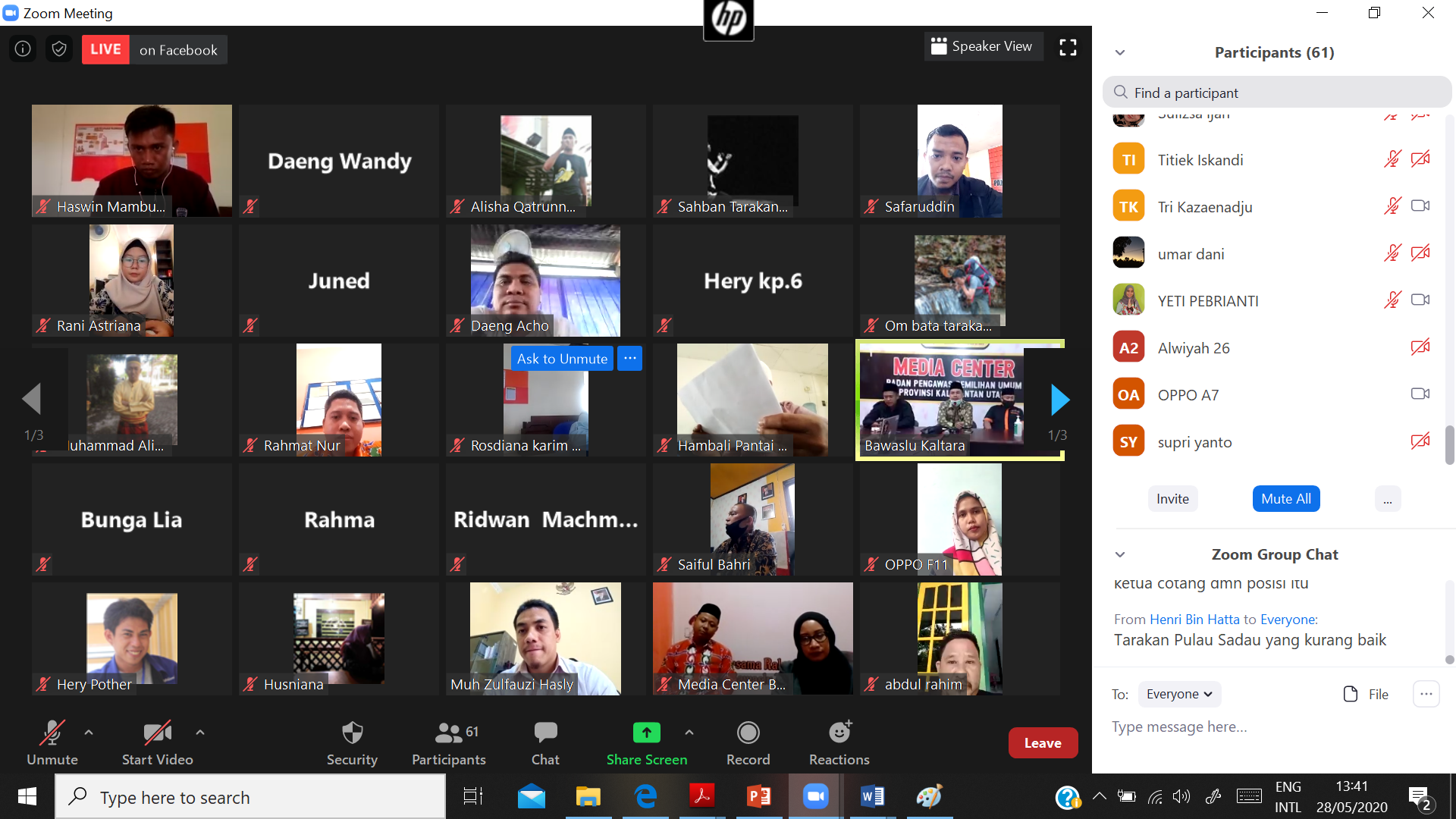Viewport: 1456px width, 819px height.
Task: Invite more participants
Action: [x=1172, y=499]
